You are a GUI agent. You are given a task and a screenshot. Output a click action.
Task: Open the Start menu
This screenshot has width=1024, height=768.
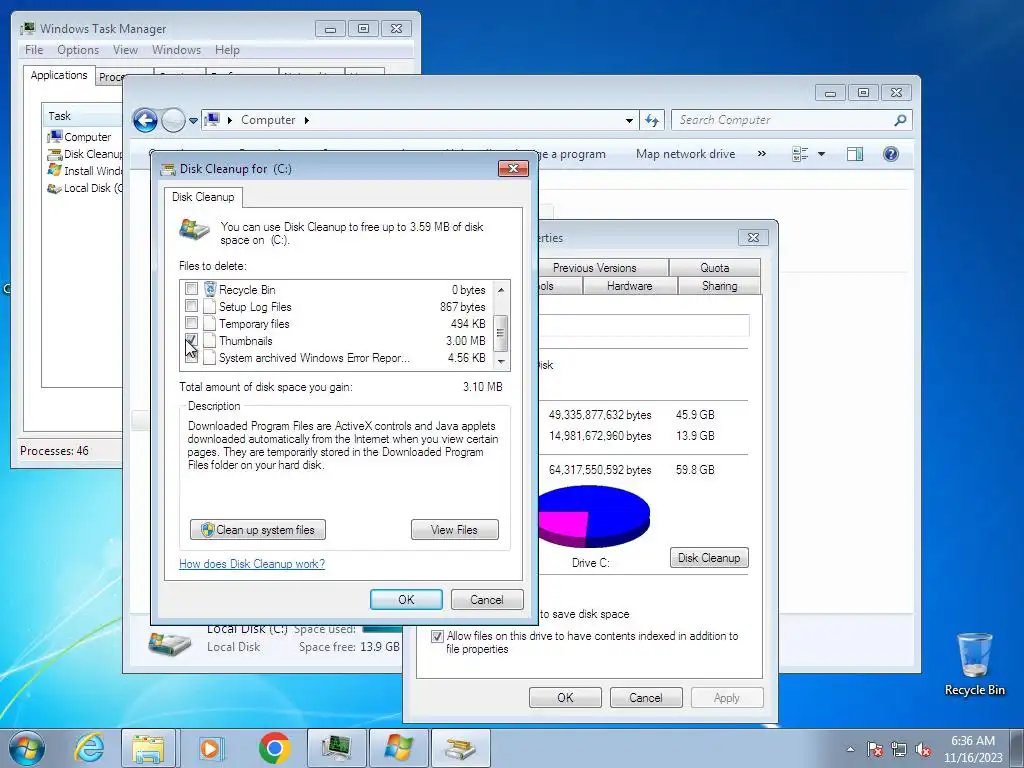coord(27,748)
